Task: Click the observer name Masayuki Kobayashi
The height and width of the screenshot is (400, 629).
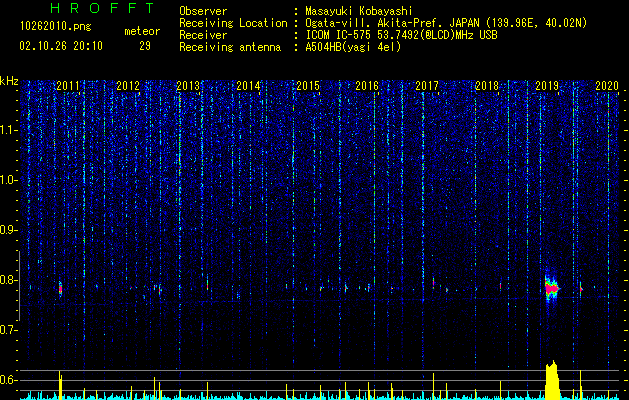Action: [359, 11]
